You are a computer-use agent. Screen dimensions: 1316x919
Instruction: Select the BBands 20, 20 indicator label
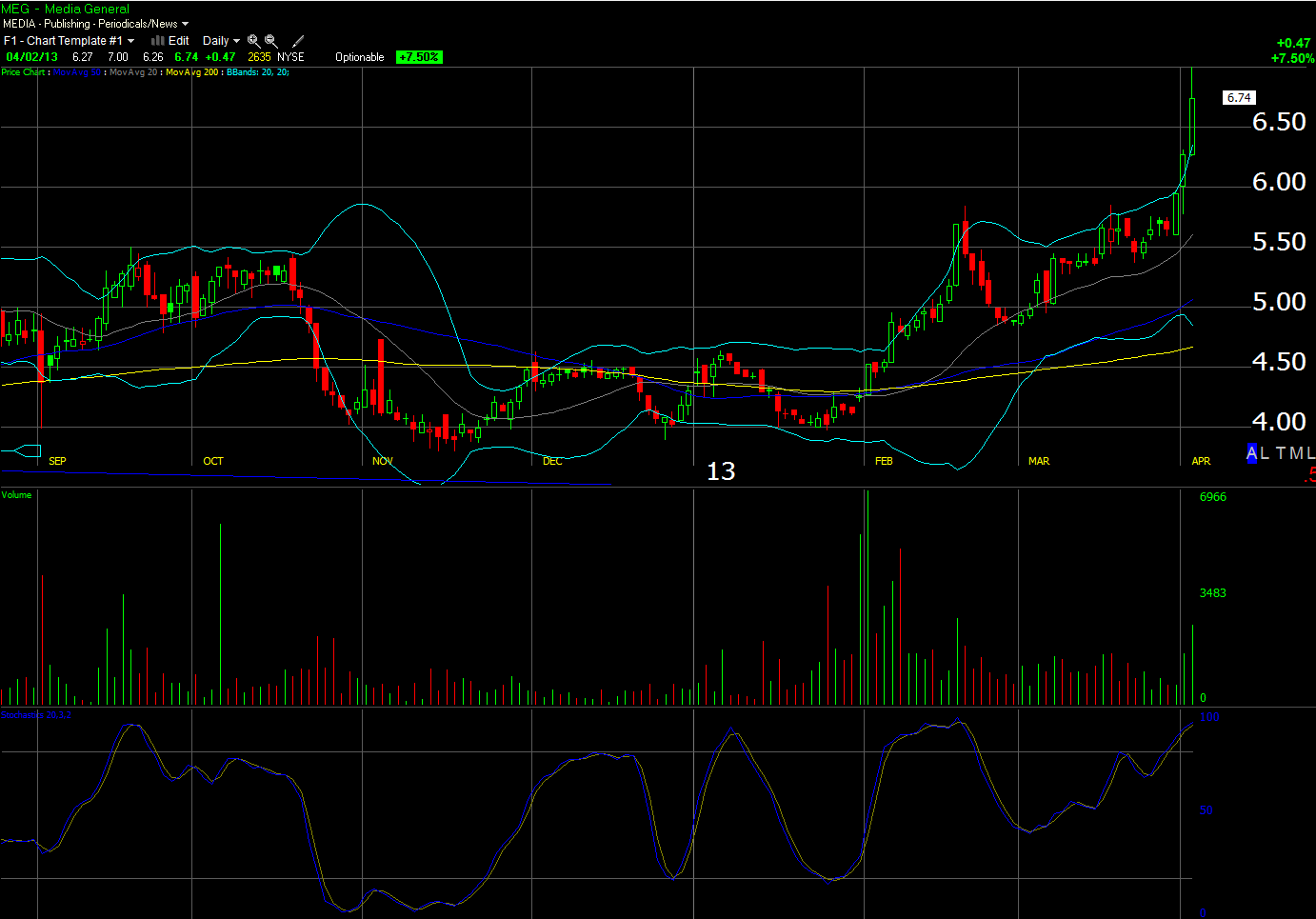[257, 72]
